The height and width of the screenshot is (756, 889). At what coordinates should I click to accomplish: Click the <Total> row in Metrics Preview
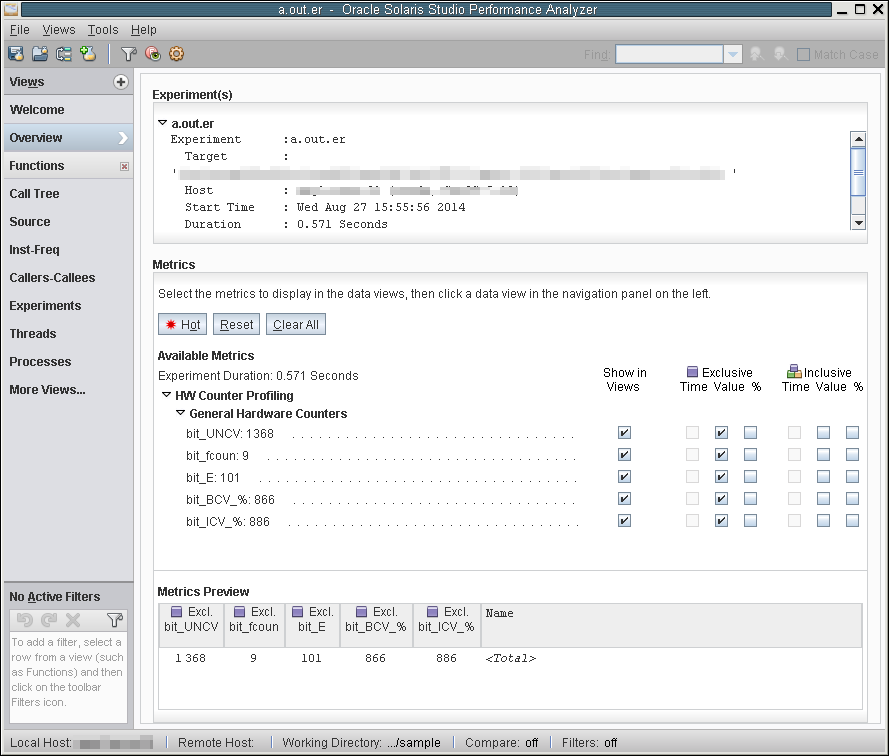pos(510,658)
